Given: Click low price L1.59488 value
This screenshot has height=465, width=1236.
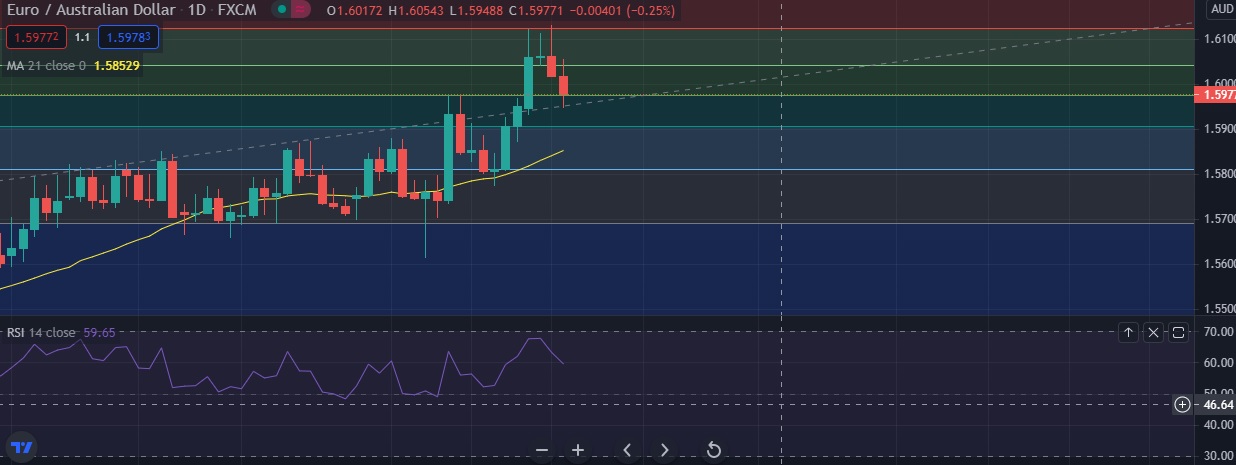Looking at the screenshot, I should click(476, 11).
